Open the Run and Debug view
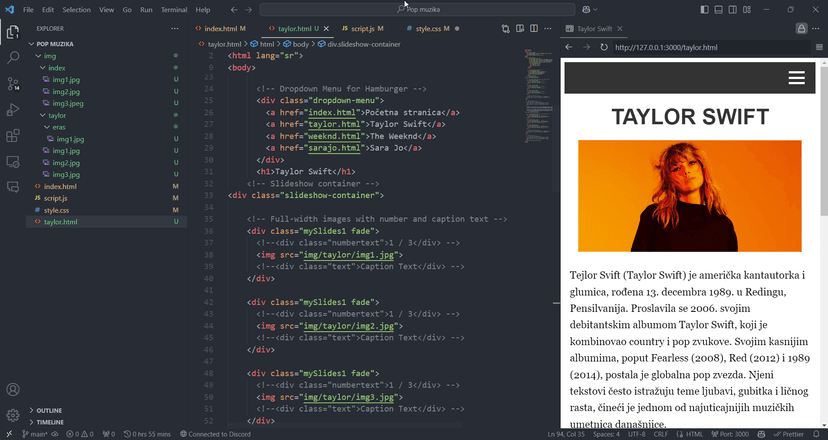This screenshot has width=828, height=440. 13,110
